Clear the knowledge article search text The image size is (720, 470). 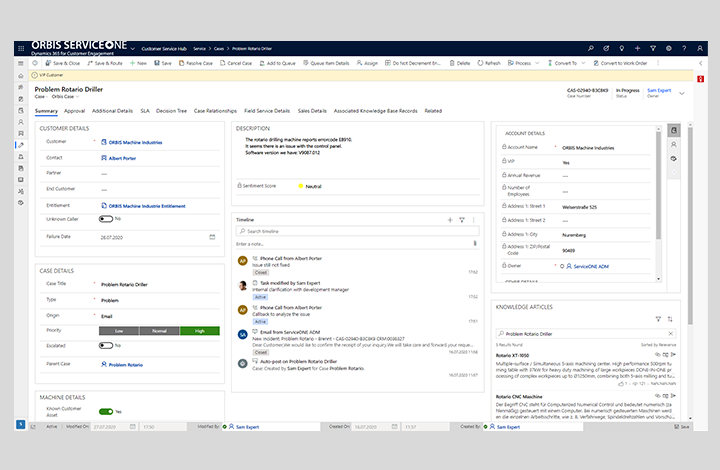pos(669,333)
